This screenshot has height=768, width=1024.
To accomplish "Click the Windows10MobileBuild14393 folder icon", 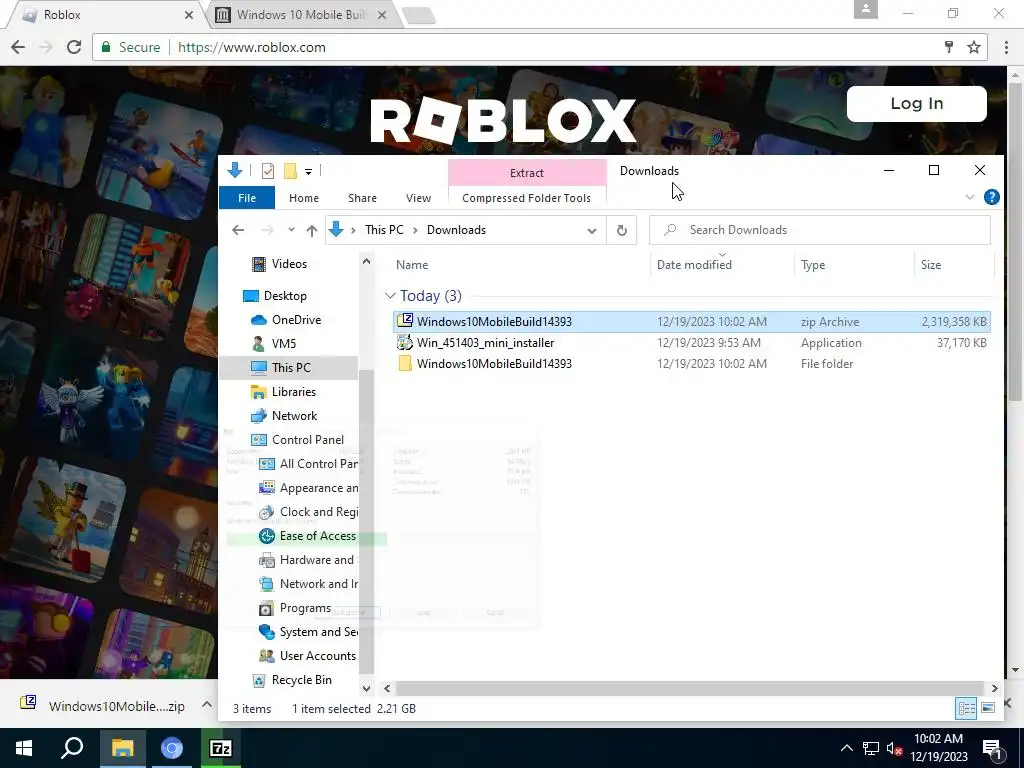I will (x=405, y=364).
